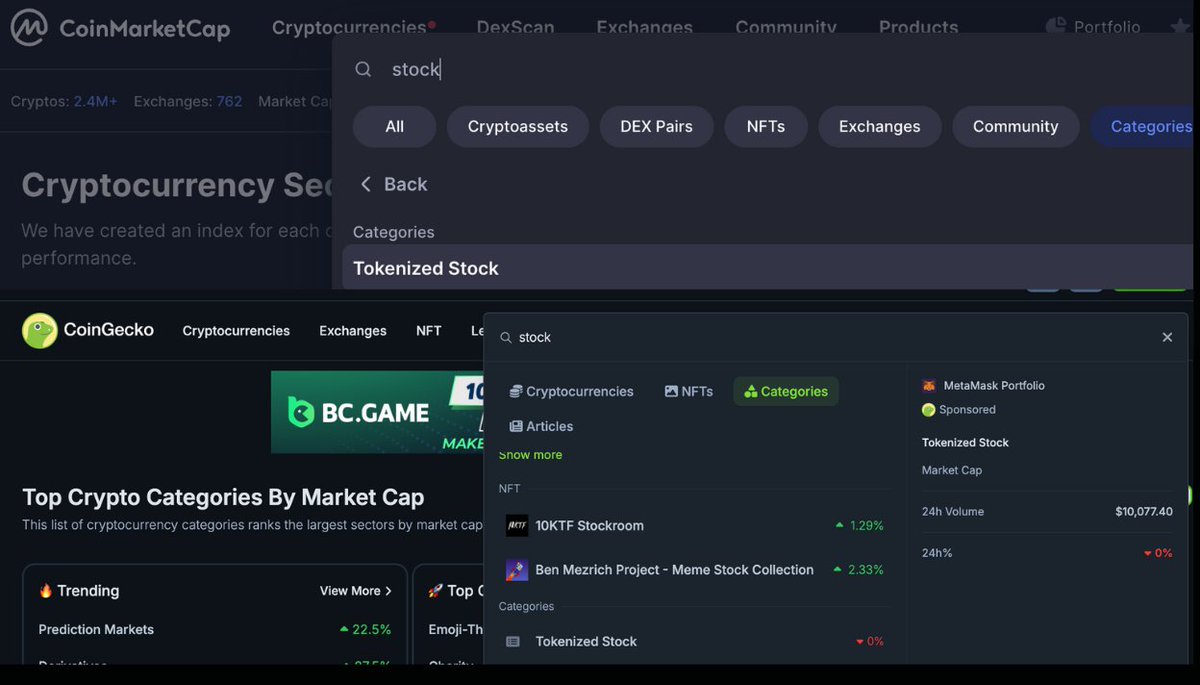Close the CoinGecko search panel with X

point(1167,337)
